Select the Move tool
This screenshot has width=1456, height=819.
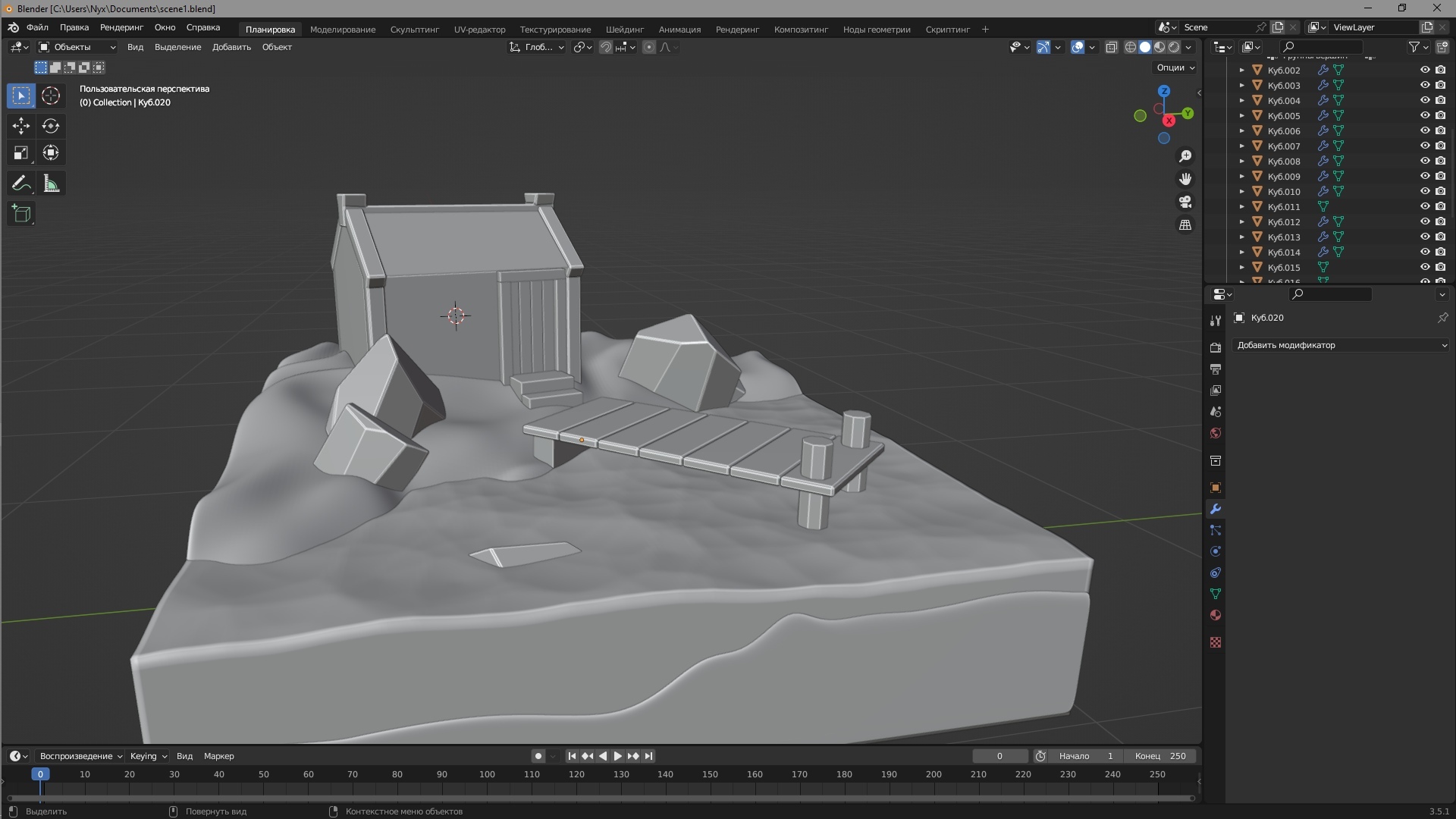point(21,126)
